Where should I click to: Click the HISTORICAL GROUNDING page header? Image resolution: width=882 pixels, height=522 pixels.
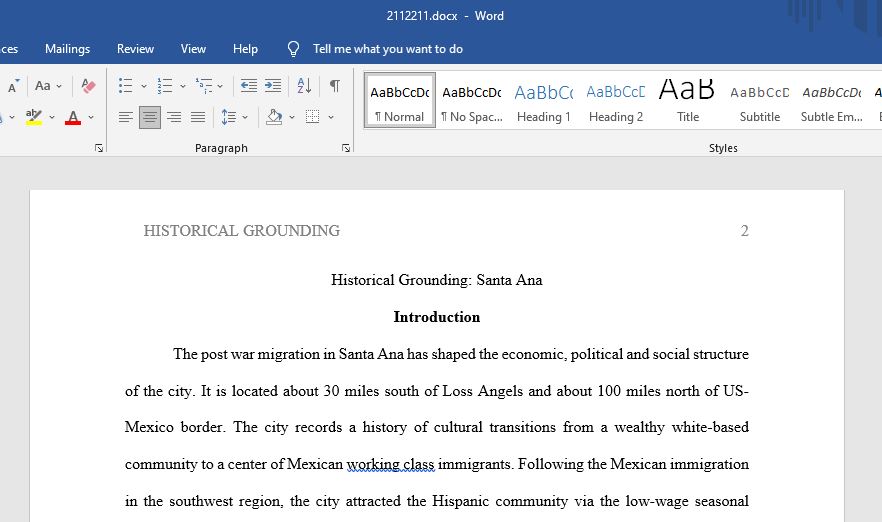[241, 231]
